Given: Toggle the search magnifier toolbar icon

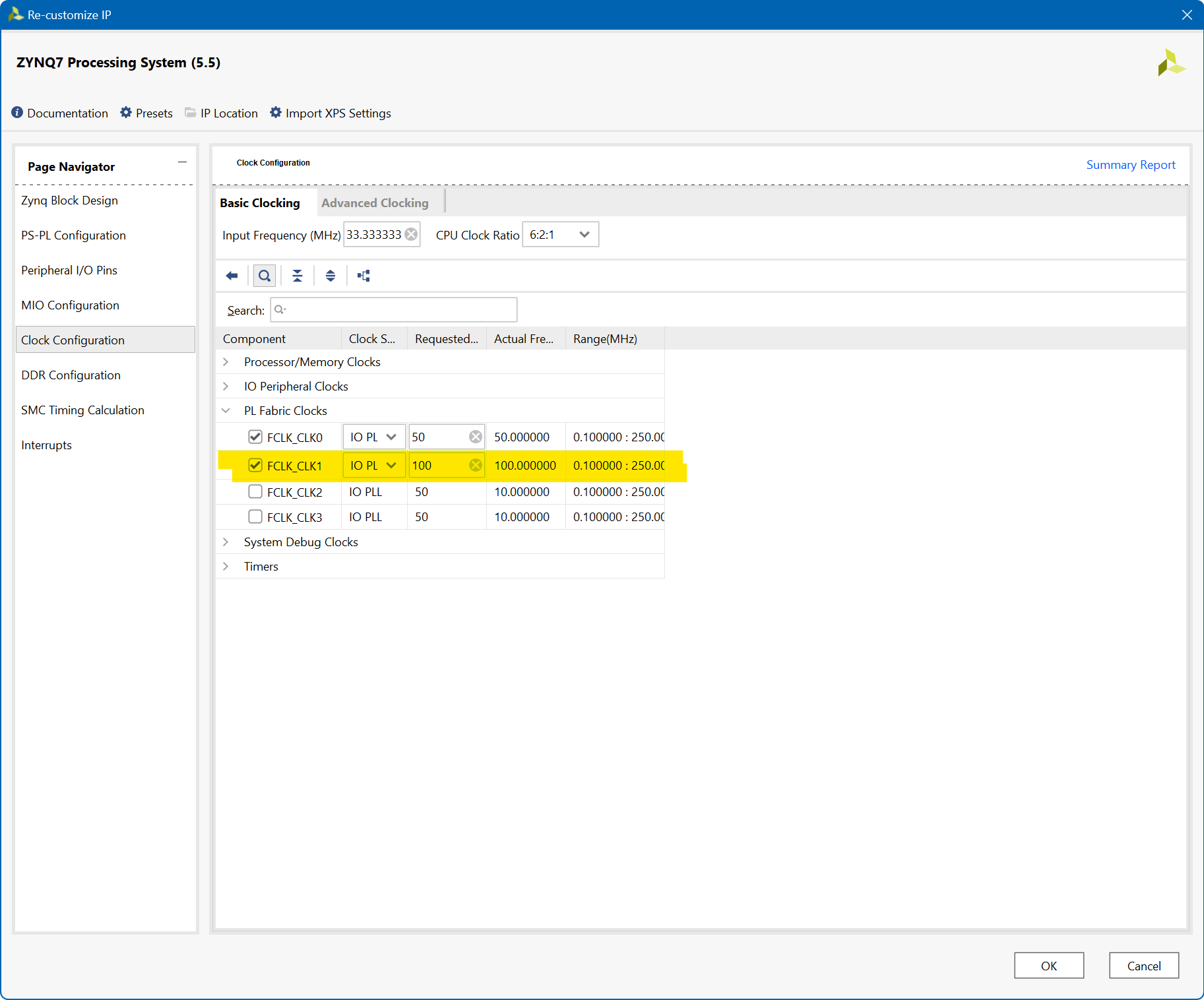Looking at the screenshot, I should (x=265, y=276).
